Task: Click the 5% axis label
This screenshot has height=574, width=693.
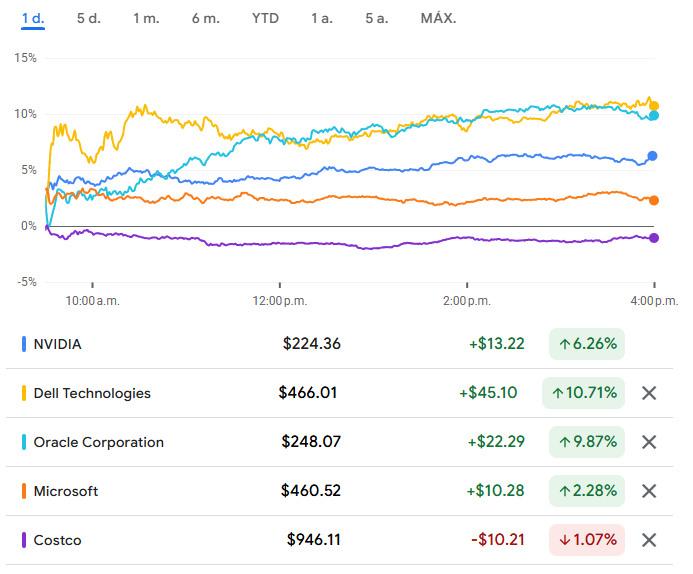Action: click(x=29, y=170)
